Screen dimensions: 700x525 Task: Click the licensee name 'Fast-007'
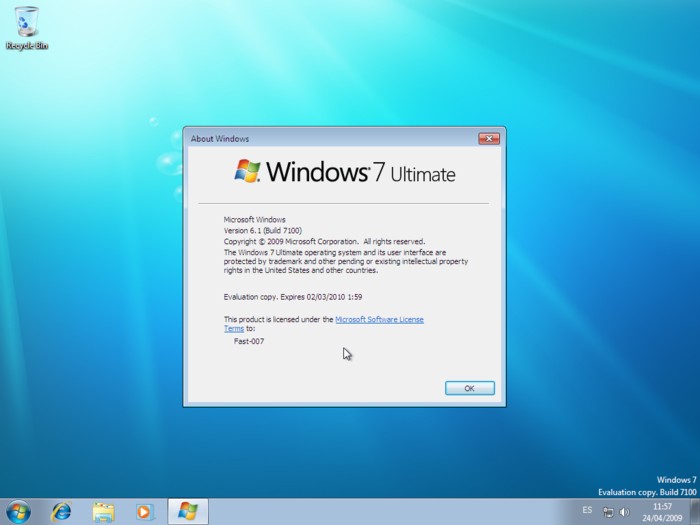(249, 341)
